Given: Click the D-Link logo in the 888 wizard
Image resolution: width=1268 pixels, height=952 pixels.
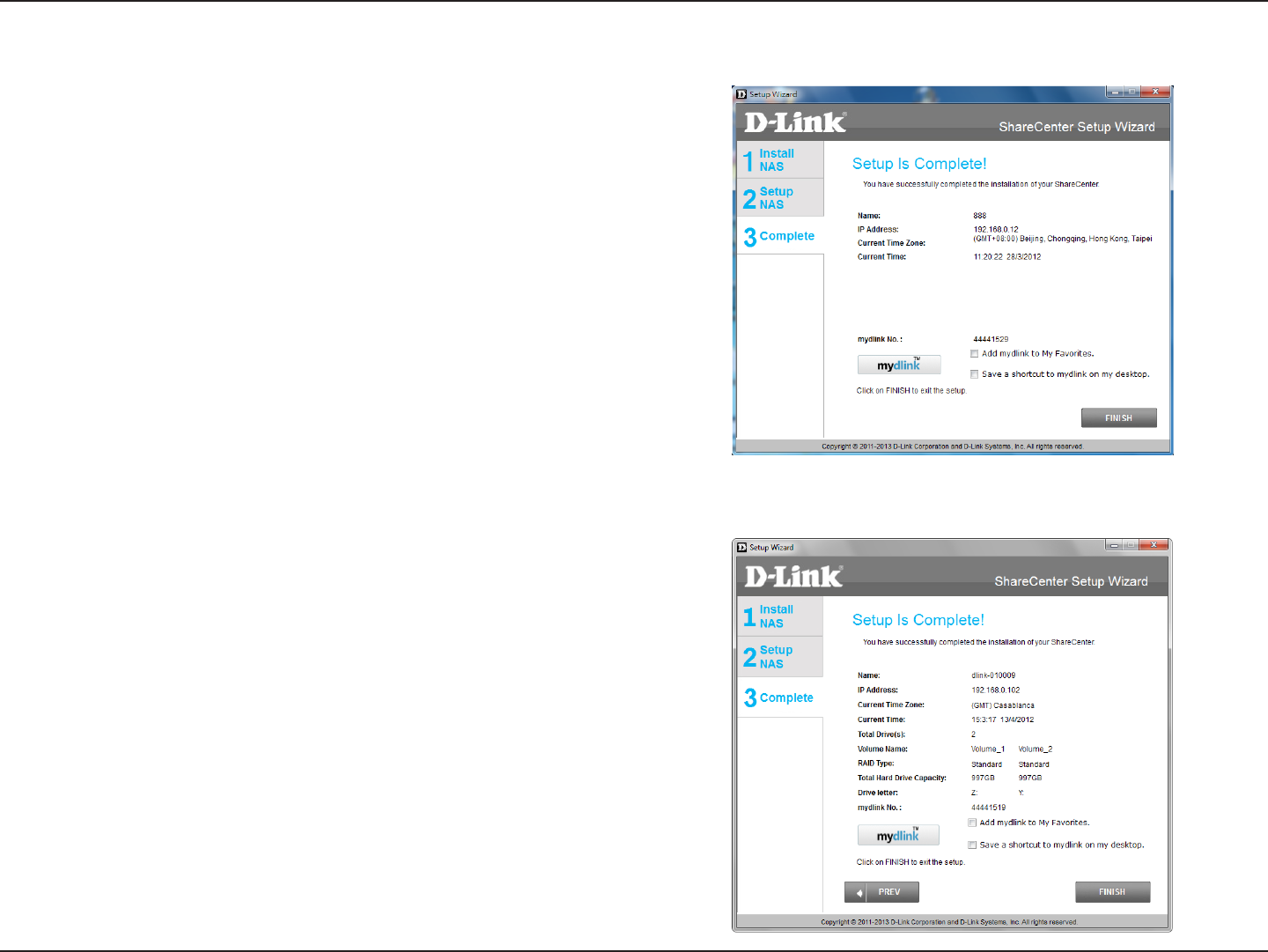Looking at the screenshot, I should click(x=795, y=122).
